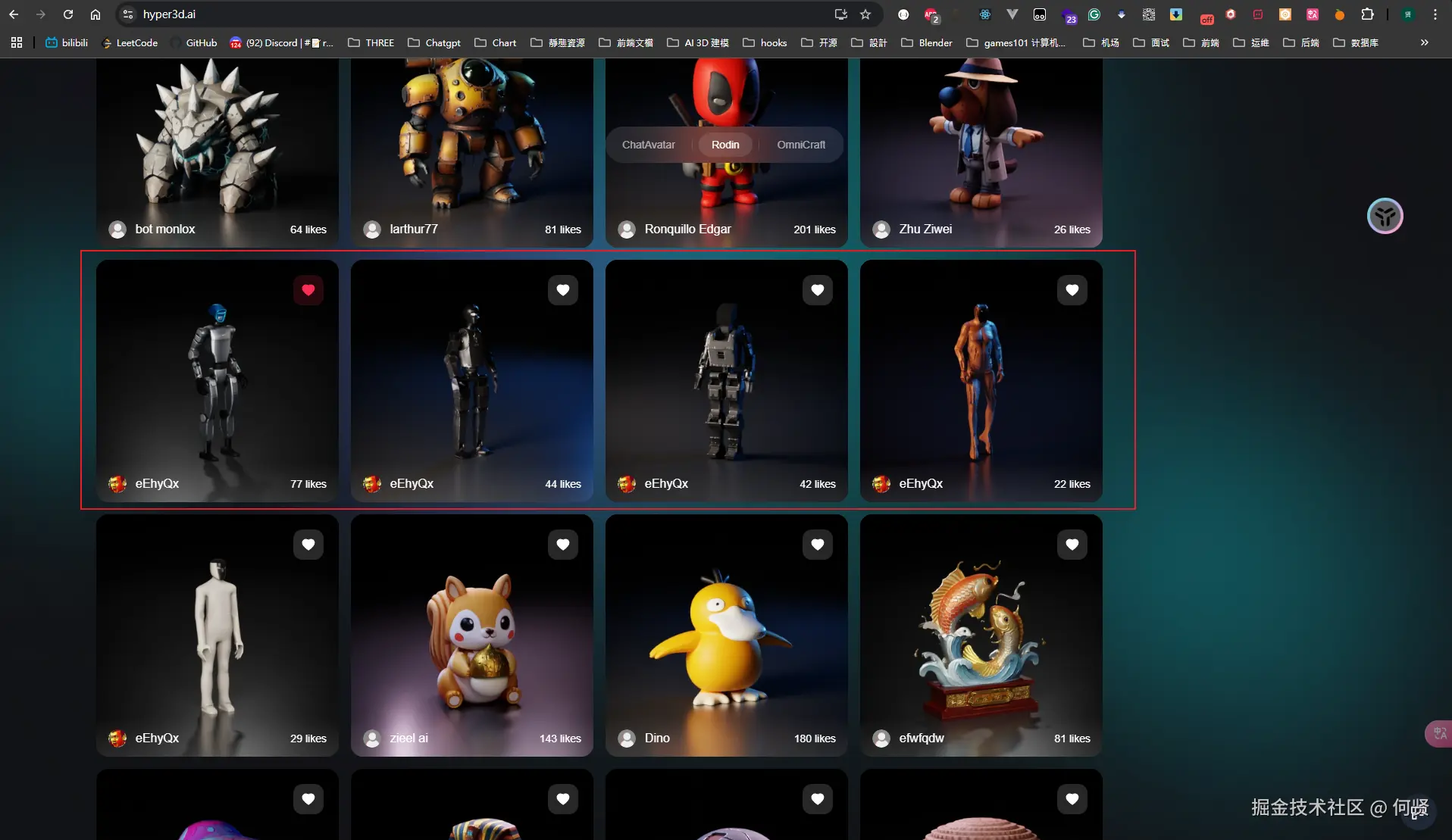This screenshot has width=1452, height=840.
Task: Like the eEhyQx model with 22 likes
Action: click(x=1072, y=290)
